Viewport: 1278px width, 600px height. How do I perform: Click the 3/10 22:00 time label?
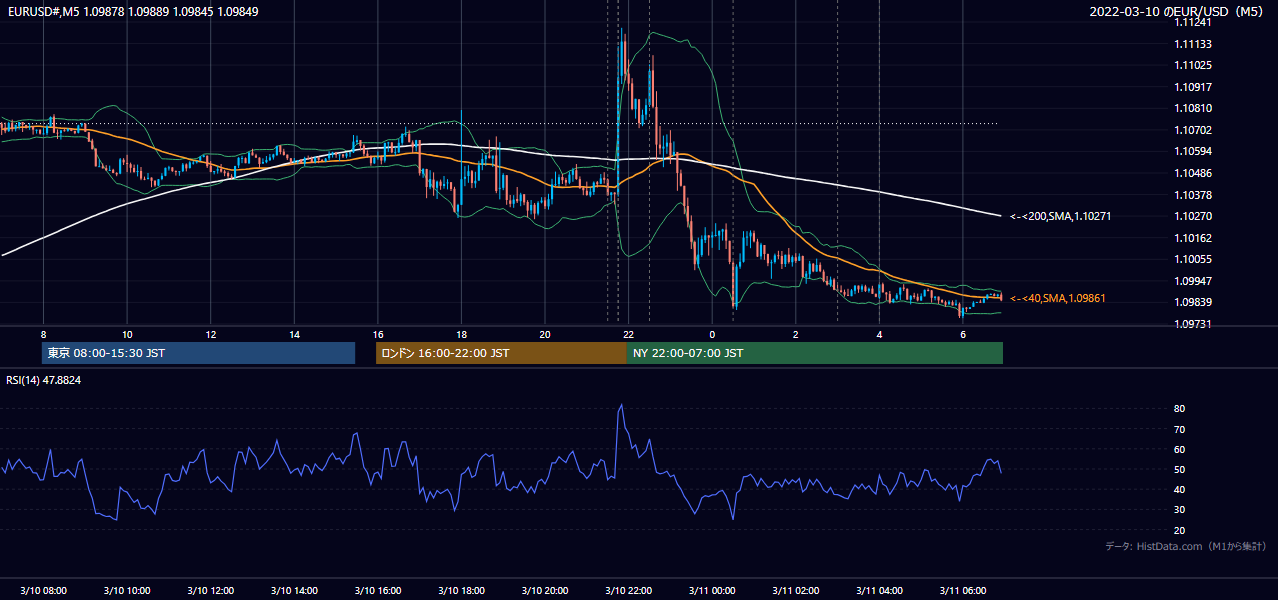tap(628, 590)
